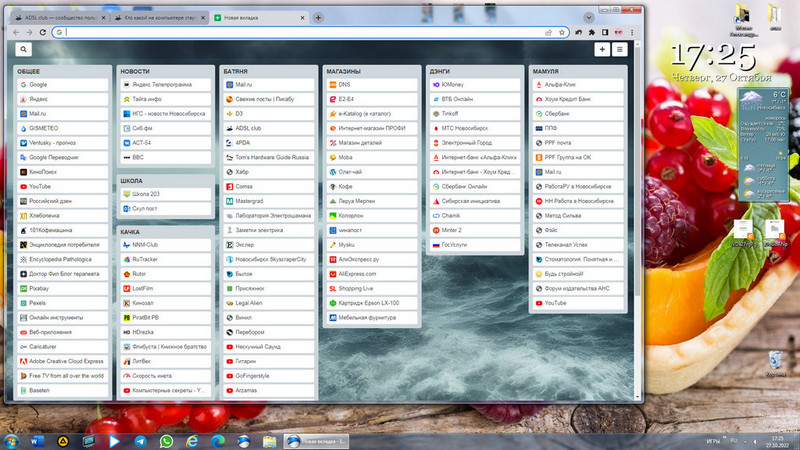
Task: Toggle the browser side panel
Action: tap(605, 32)
